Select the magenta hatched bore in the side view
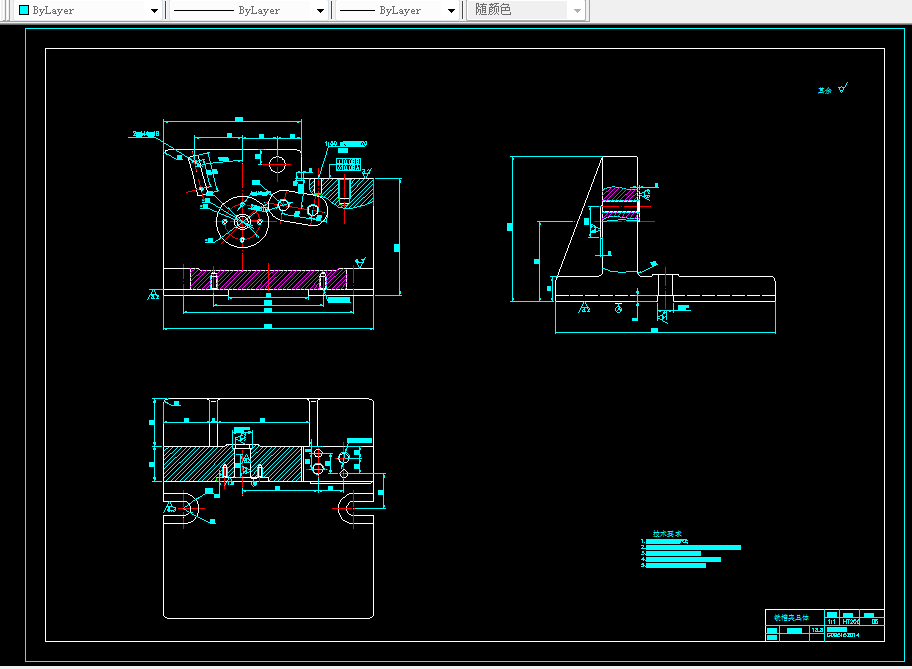The width and height of the screenshot is (912, 669). pyautogui.click(x=621, y=203)
